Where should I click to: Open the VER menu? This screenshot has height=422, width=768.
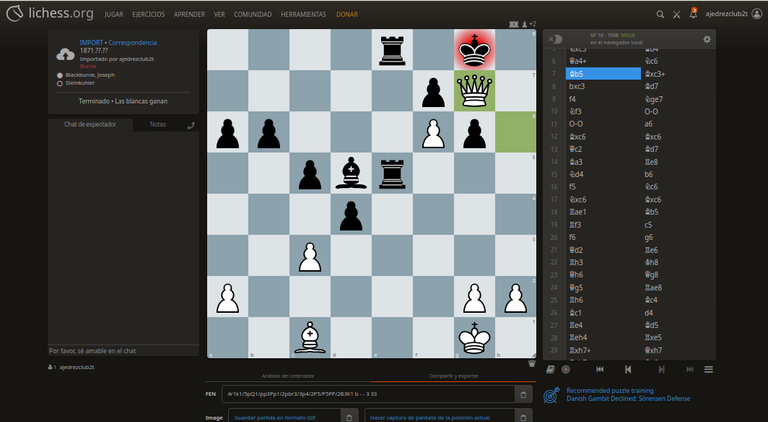(x=219, y=15)
